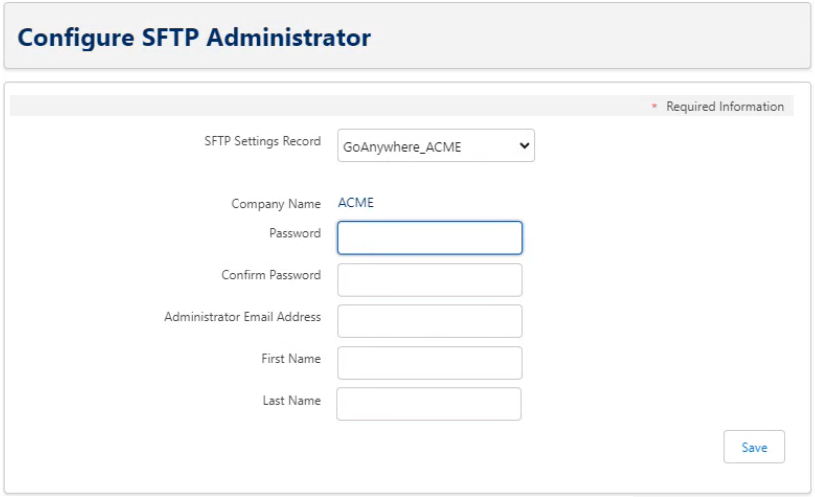Focus the Password input field

point(429,238)
